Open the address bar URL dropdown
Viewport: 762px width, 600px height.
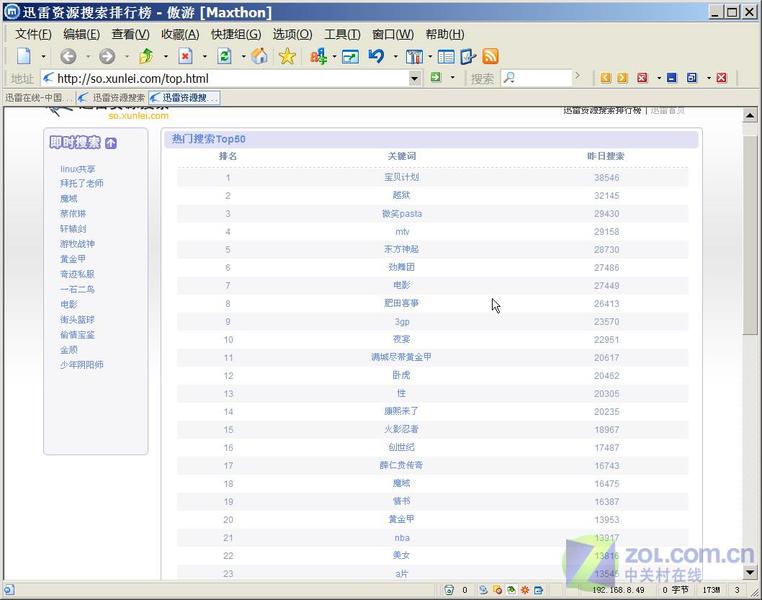(x=415, y=78)
